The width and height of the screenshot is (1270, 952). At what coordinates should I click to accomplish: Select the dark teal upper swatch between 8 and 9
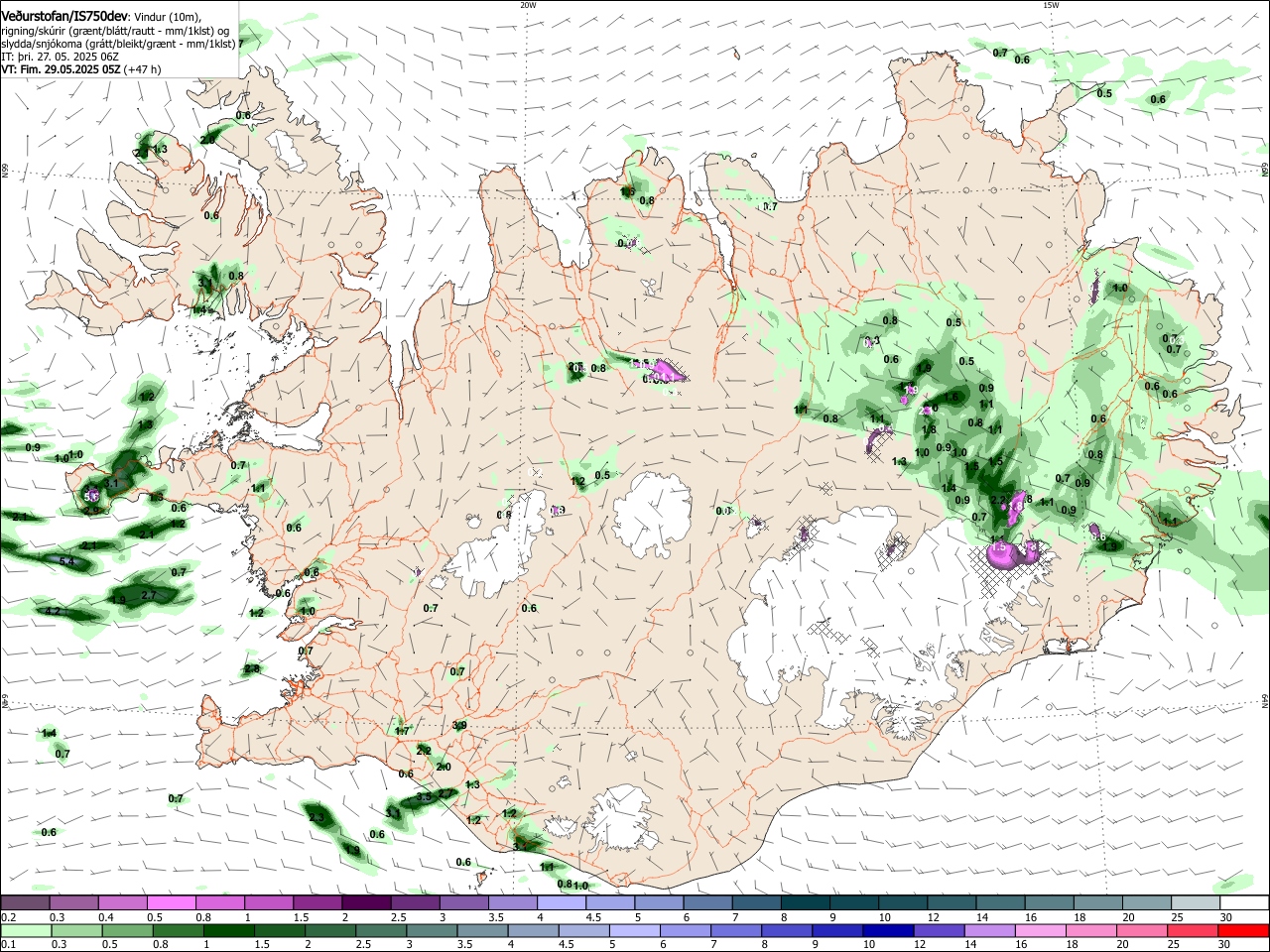click(806, 902)
